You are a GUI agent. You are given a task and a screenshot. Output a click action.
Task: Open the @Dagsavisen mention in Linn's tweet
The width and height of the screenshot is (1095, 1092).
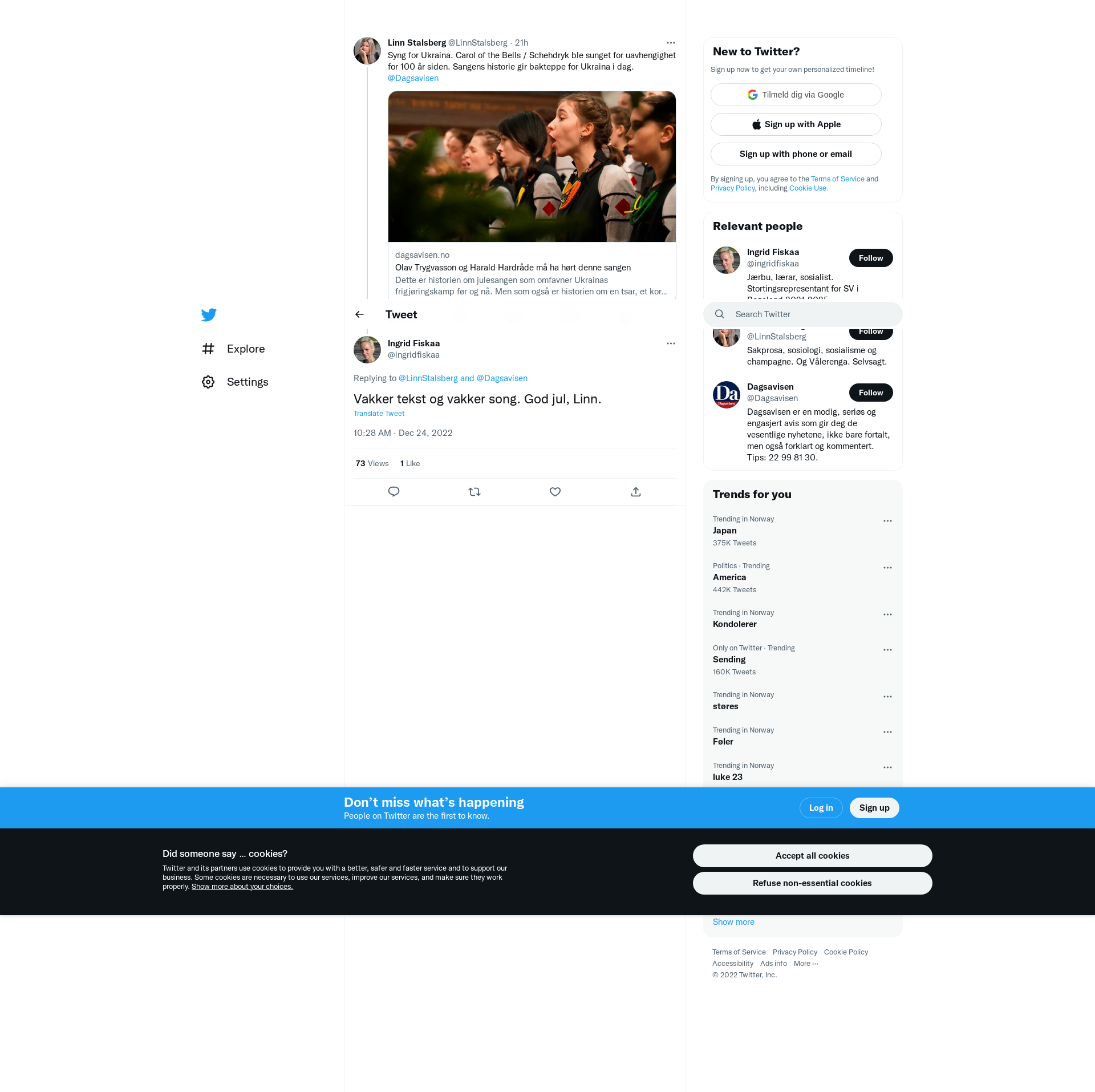point(413,78)
